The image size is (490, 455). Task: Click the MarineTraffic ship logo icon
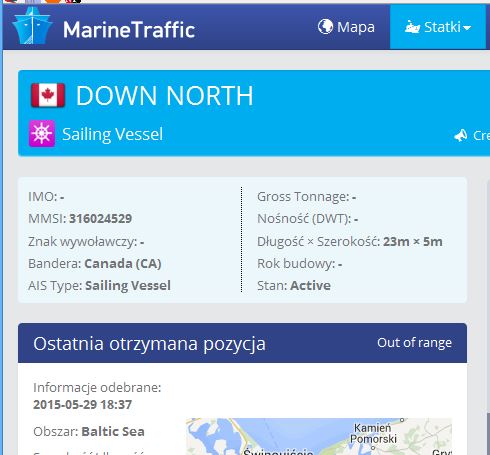coord(32,27)
